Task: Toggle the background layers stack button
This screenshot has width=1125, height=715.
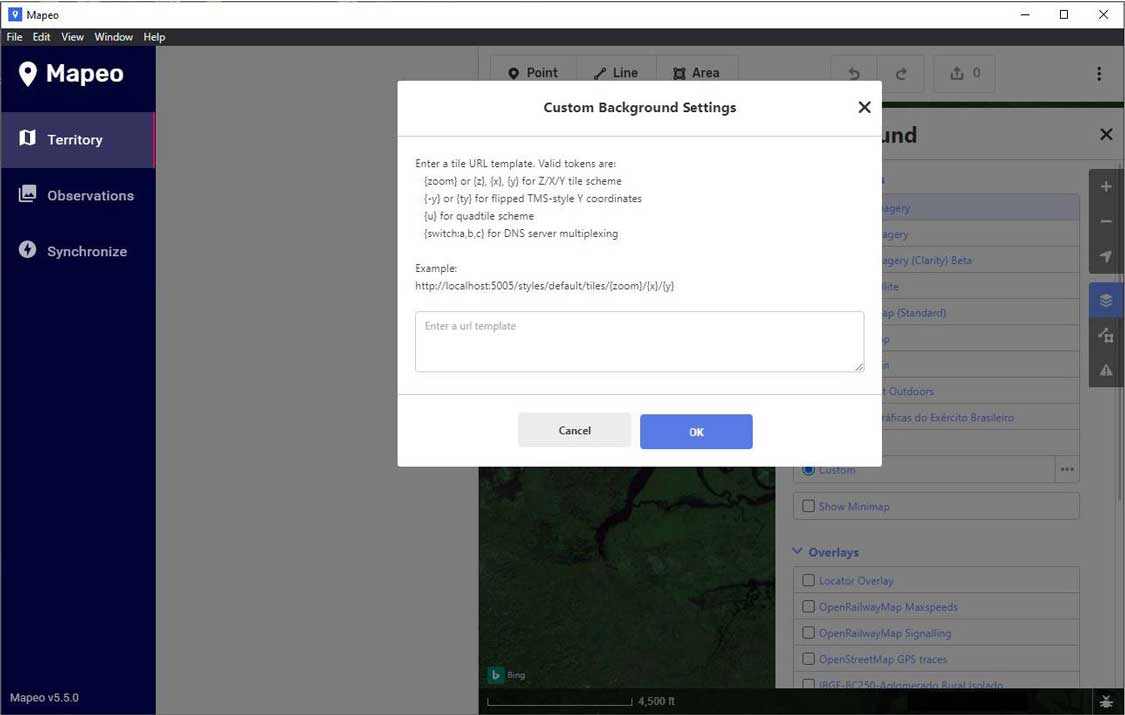Action: (1106, 300)
